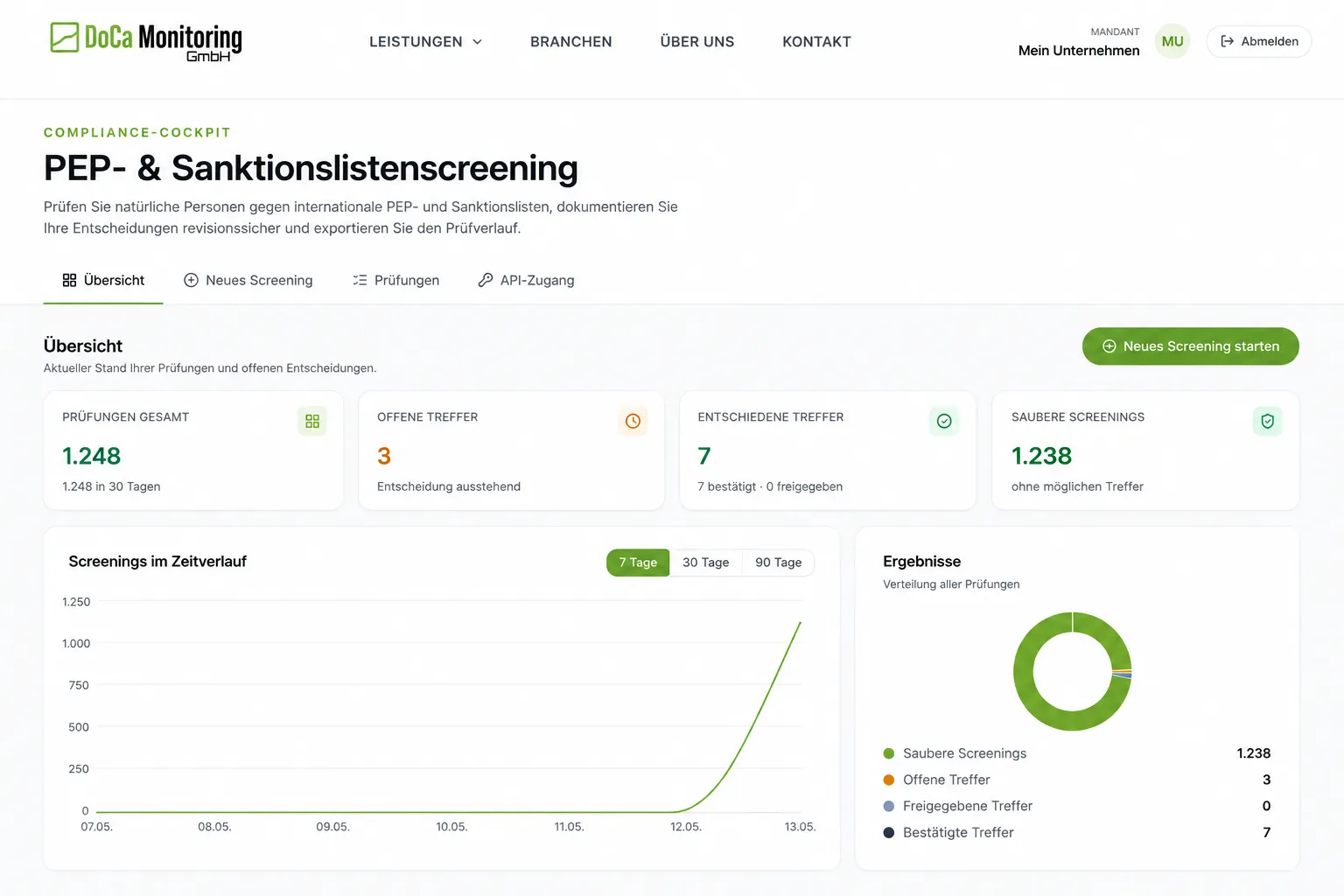1344x896 pixels.
Task: Click the Saubere Screenings shield icon
Action: (1267, 422)
